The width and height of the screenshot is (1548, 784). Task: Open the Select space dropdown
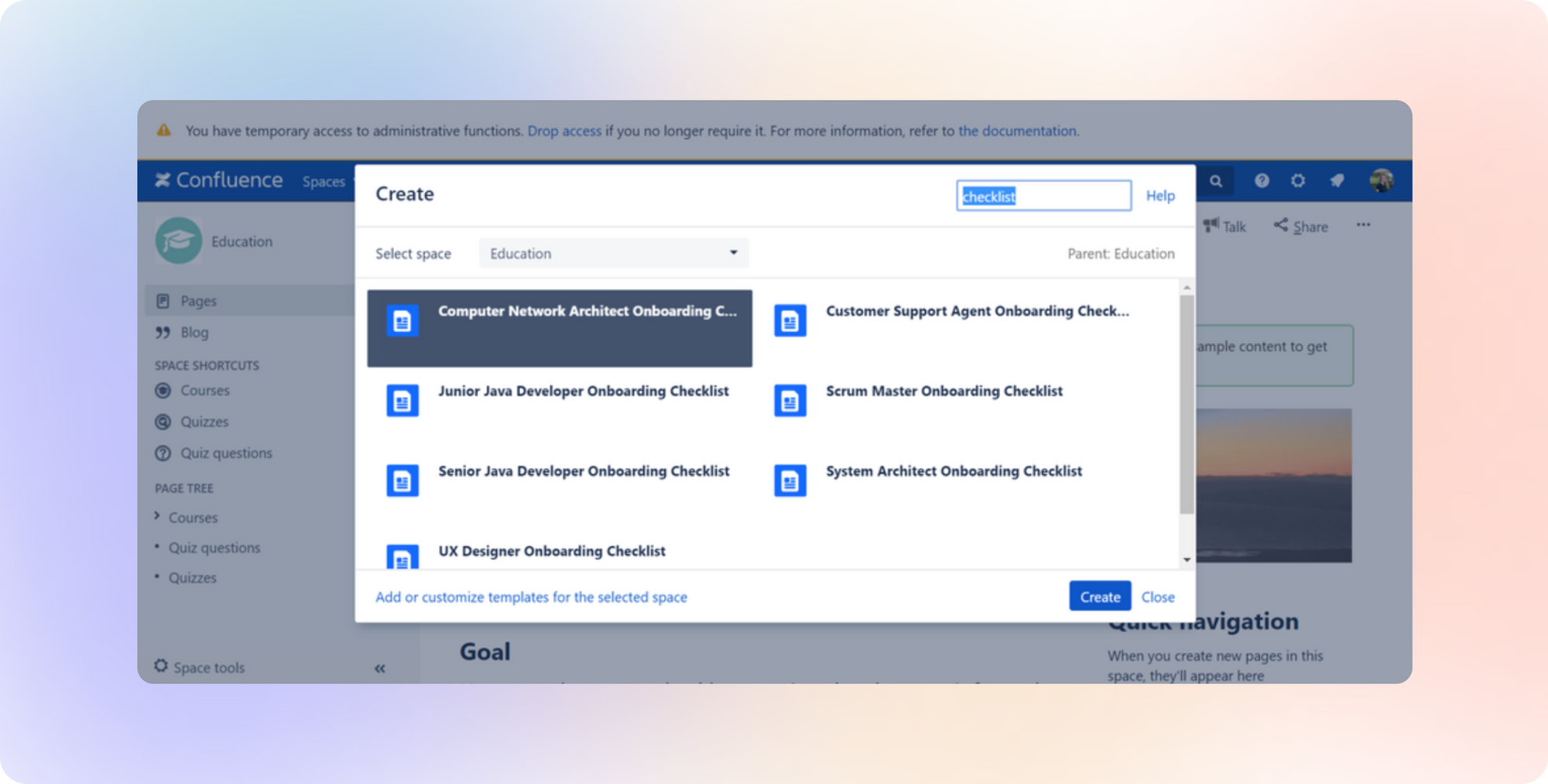point(613,254)
